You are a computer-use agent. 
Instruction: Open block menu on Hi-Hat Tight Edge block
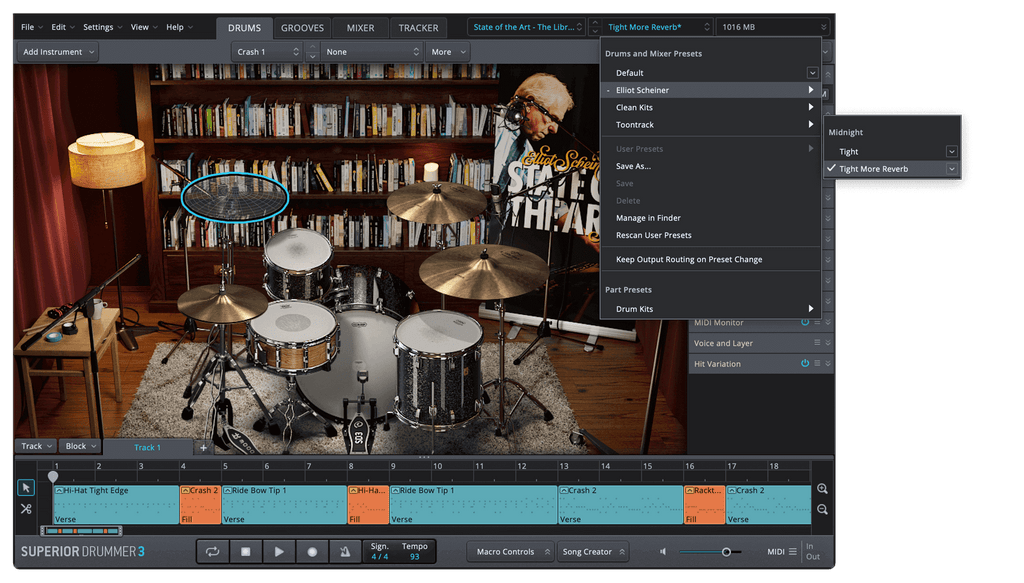point(59,490)
